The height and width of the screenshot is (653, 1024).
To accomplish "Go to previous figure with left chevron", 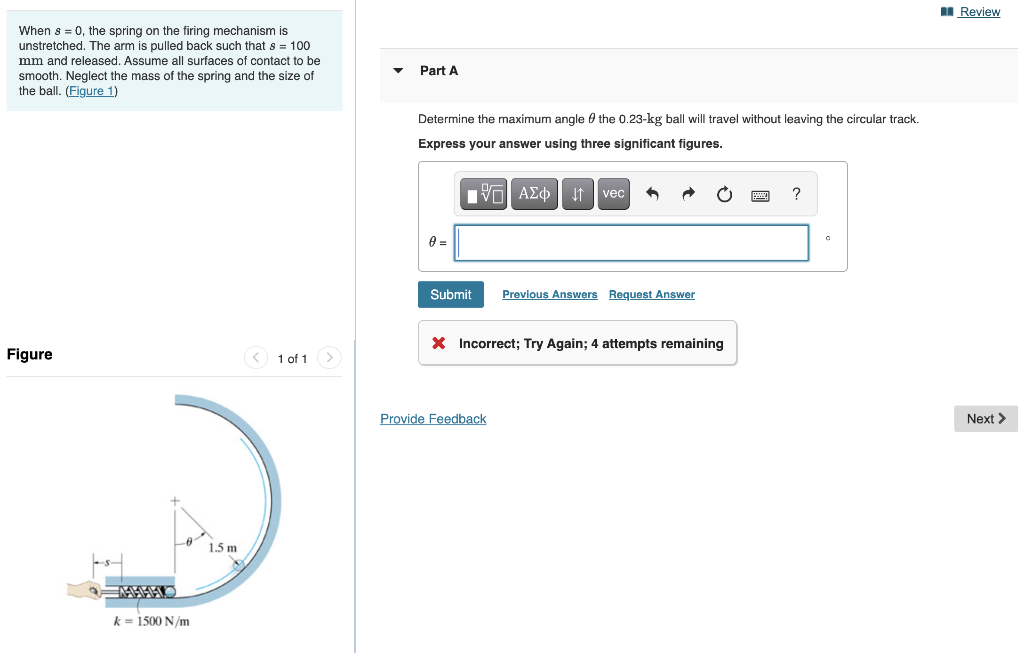I will point(255,357).
